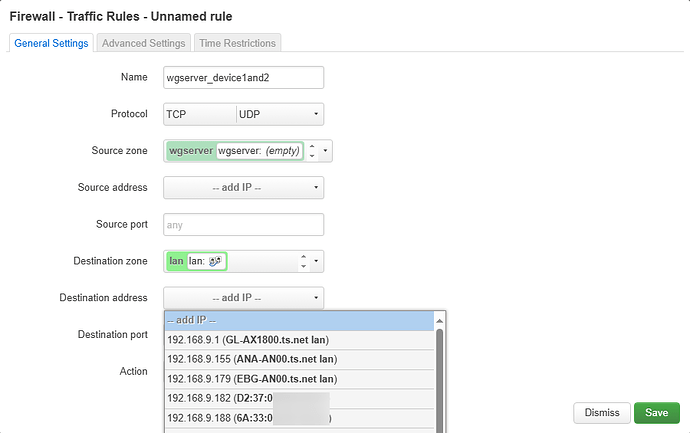Click the wgserver source zone badge

pos(235,151)
